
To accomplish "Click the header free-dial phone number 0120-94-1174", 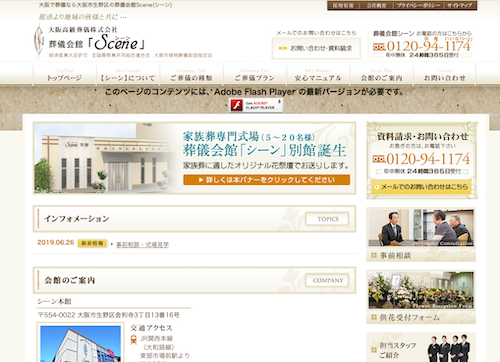I will coord(428,46).
